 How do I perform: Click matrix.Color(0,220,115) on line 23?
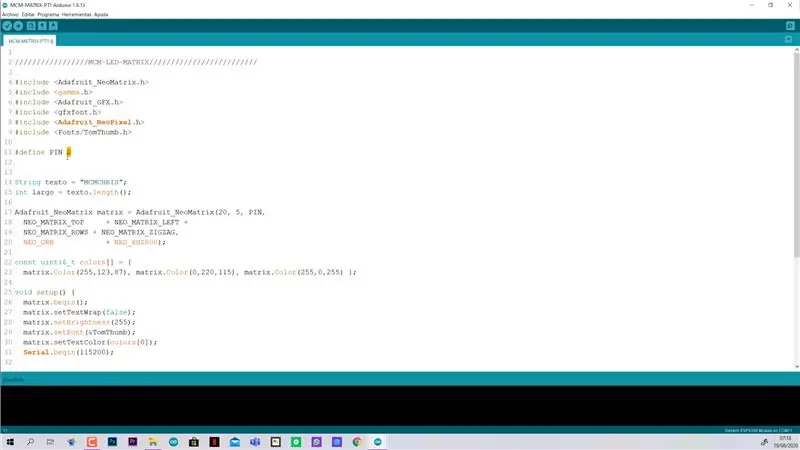point(187,272)
